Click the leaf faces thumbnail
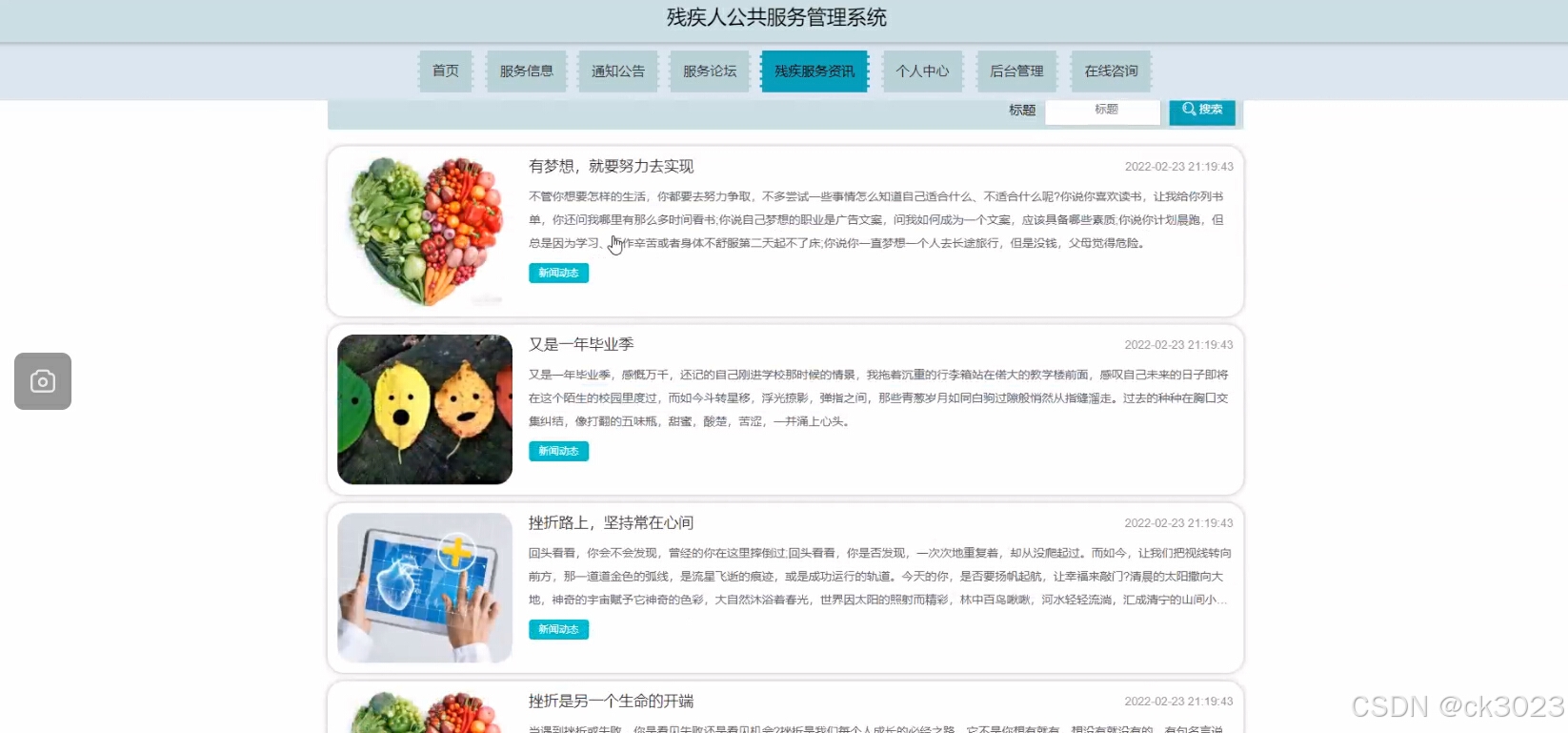This screenshot has width=1568, height=733. [x=425, y=410]
